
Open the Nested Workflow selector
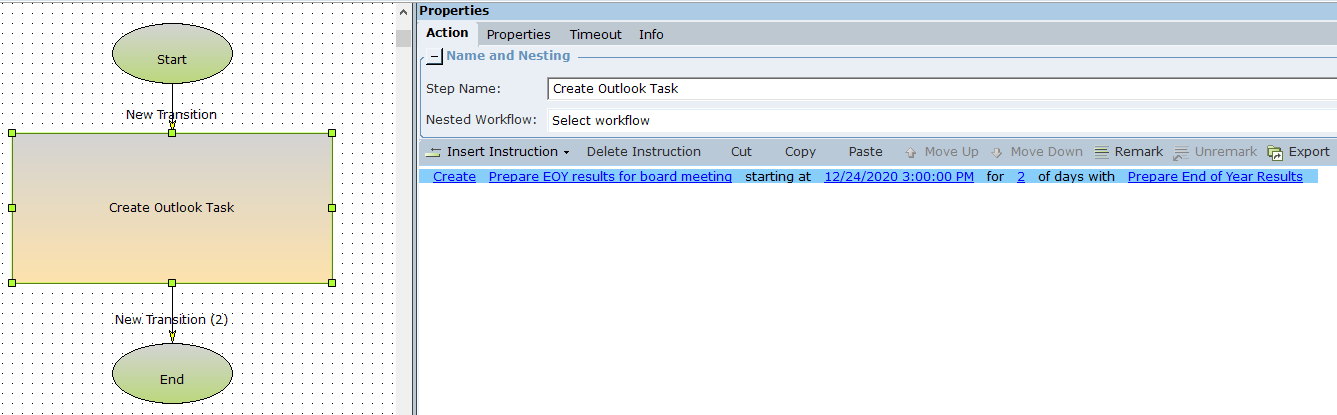940,120
